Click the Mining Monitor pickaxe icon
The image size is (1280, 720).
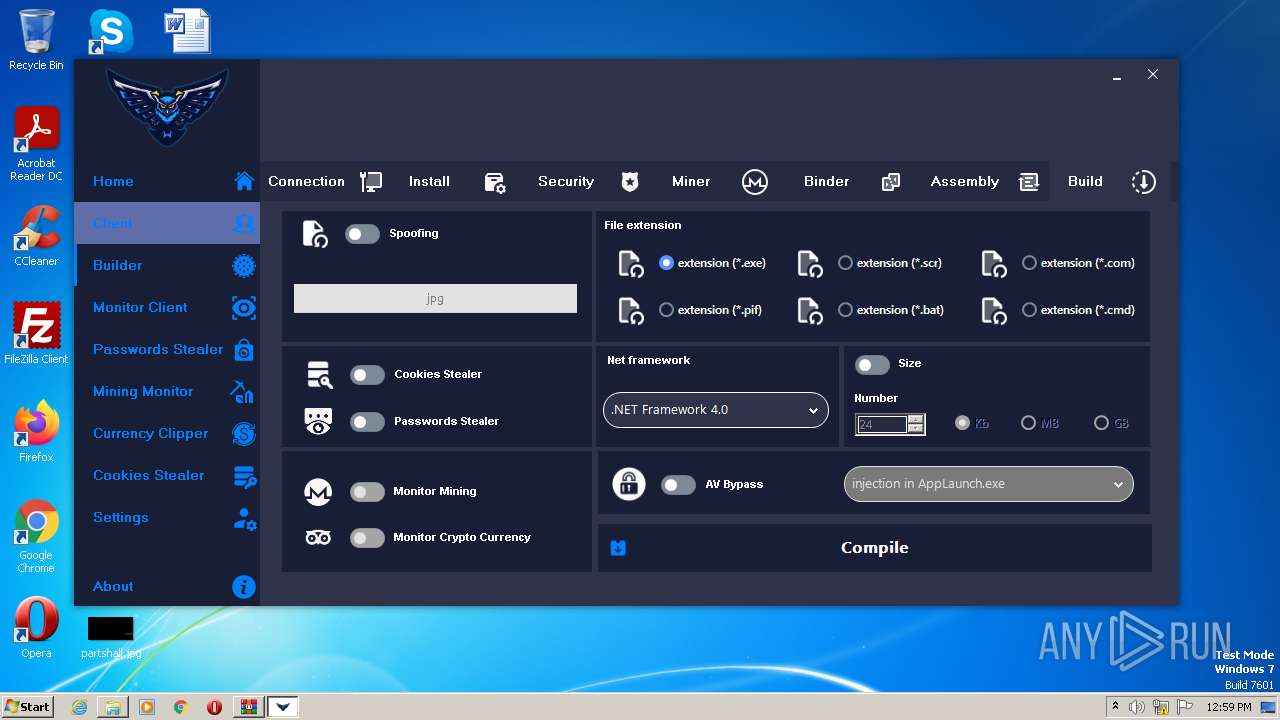[243, 391]
